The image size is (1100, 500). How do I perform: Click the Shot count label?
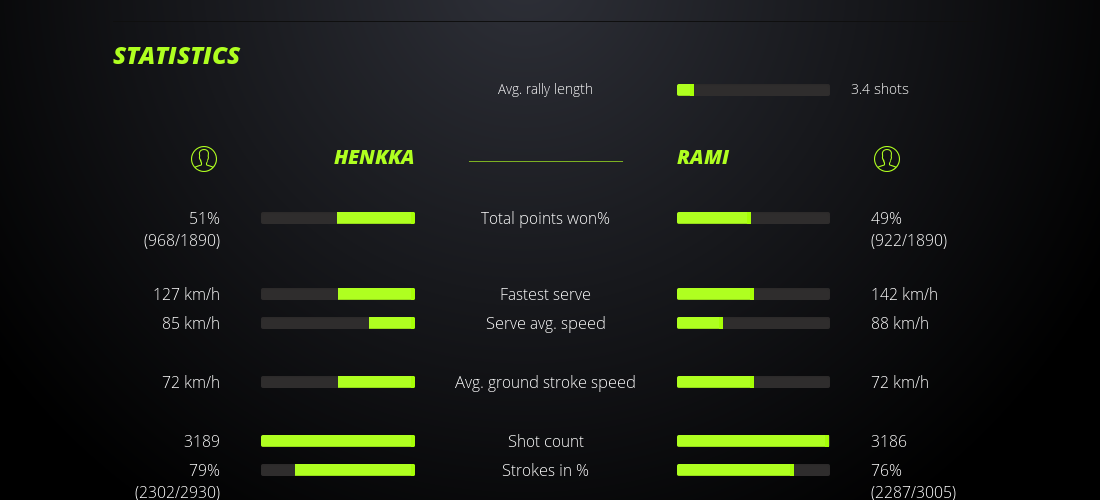(545, 441)
